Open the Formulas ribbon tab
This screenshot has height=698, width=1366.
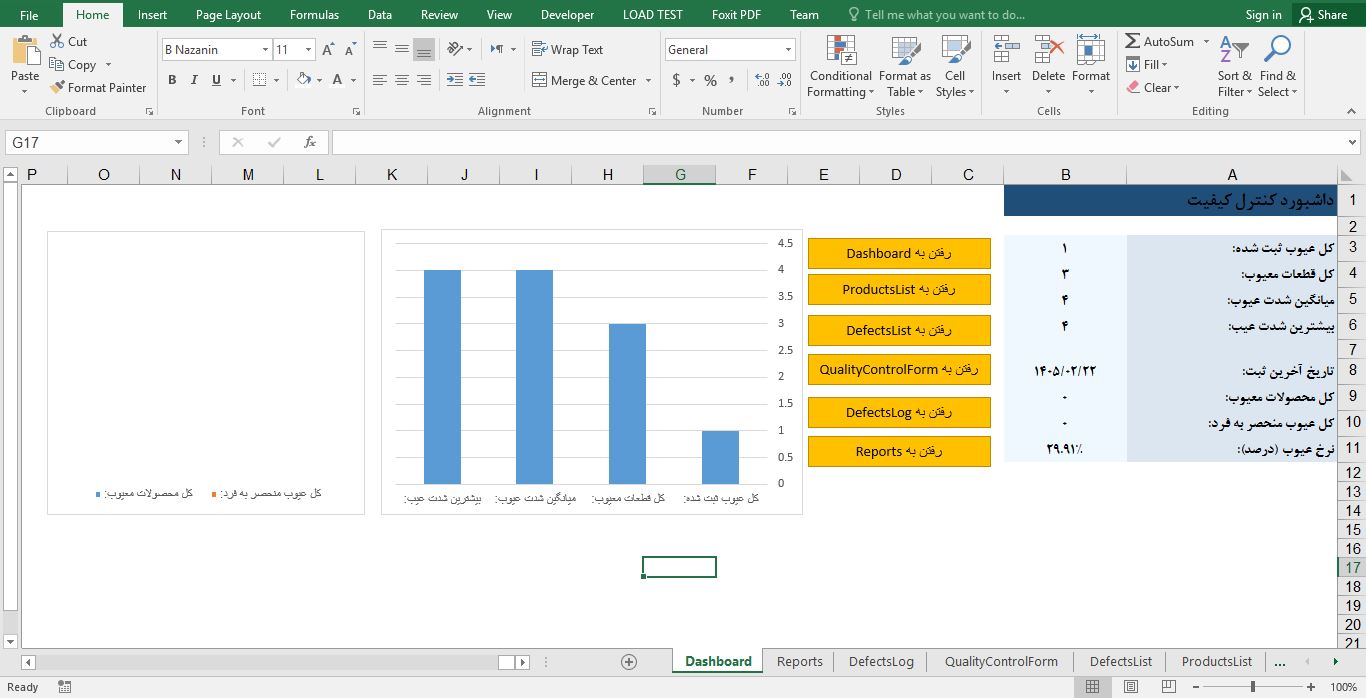coord(314,15)
